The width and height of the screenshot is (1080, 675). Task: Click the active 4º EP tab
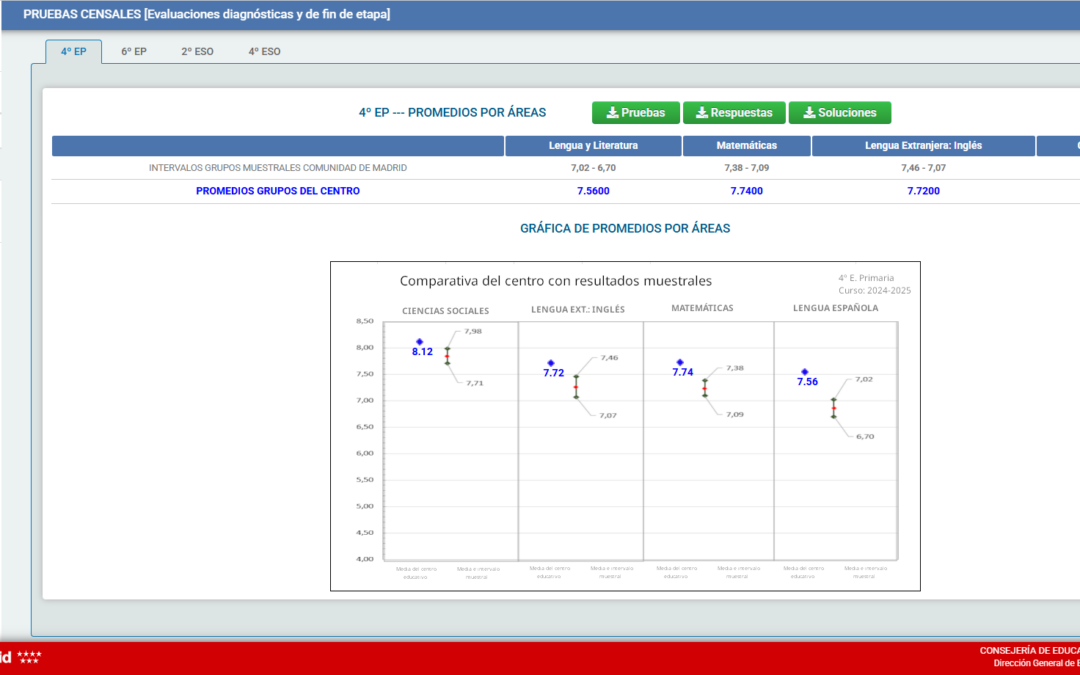coord(73,52)
